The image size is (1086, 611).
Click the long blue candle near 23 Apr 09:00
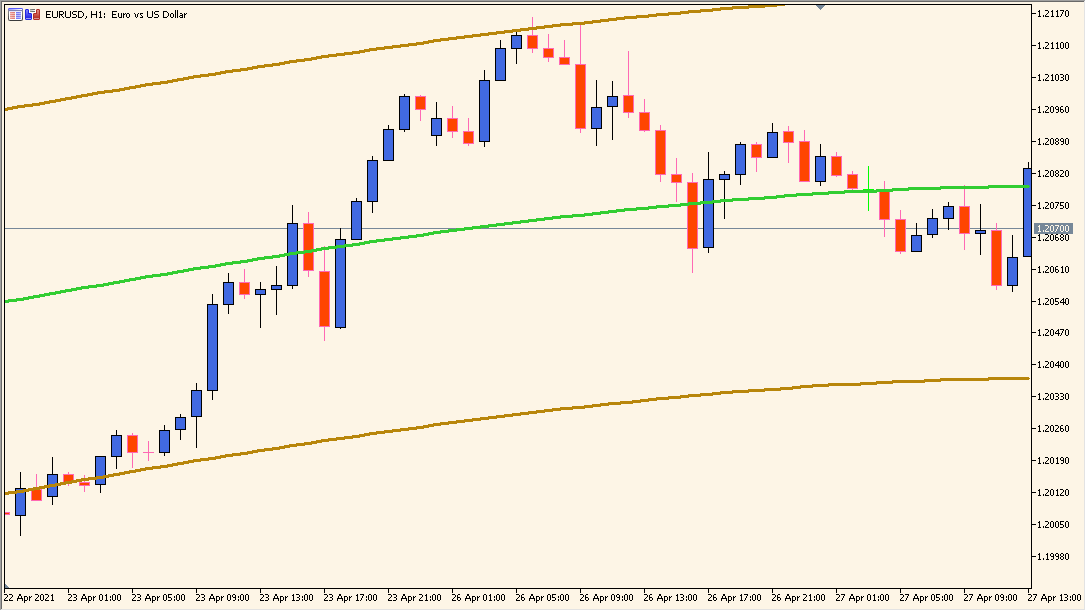[211, 345]
